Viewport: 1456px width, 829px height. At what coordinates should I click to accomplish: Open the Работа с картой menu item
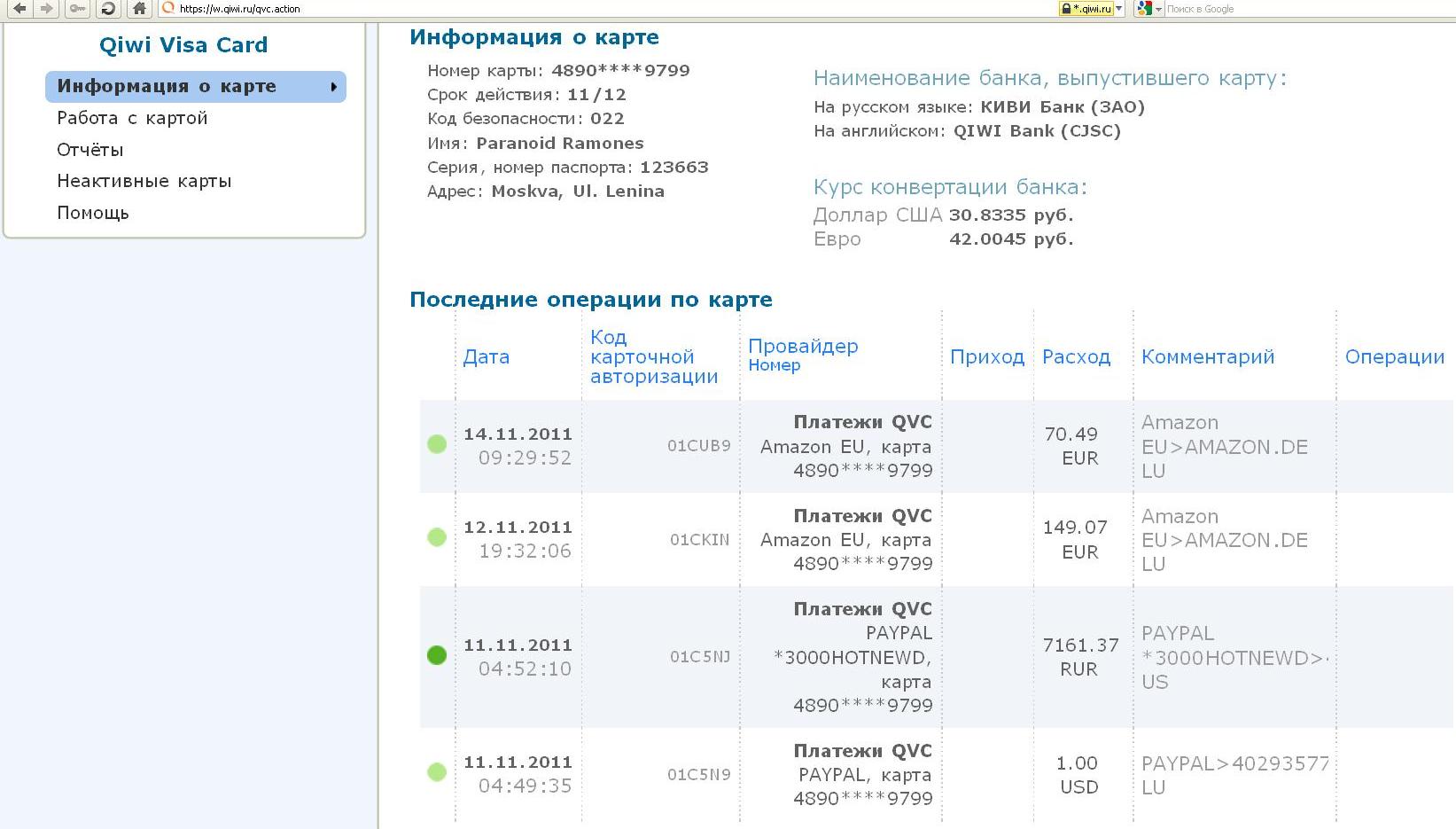(132, 118)
